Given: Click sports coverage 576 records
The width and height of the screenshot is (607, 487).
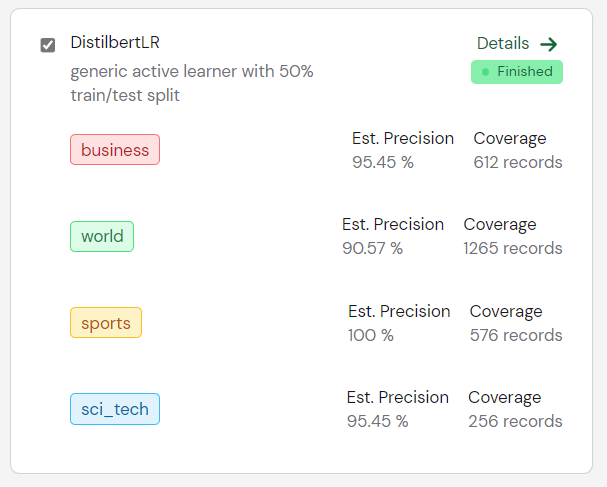Looking at the screenshot, I should click(516, 335).
